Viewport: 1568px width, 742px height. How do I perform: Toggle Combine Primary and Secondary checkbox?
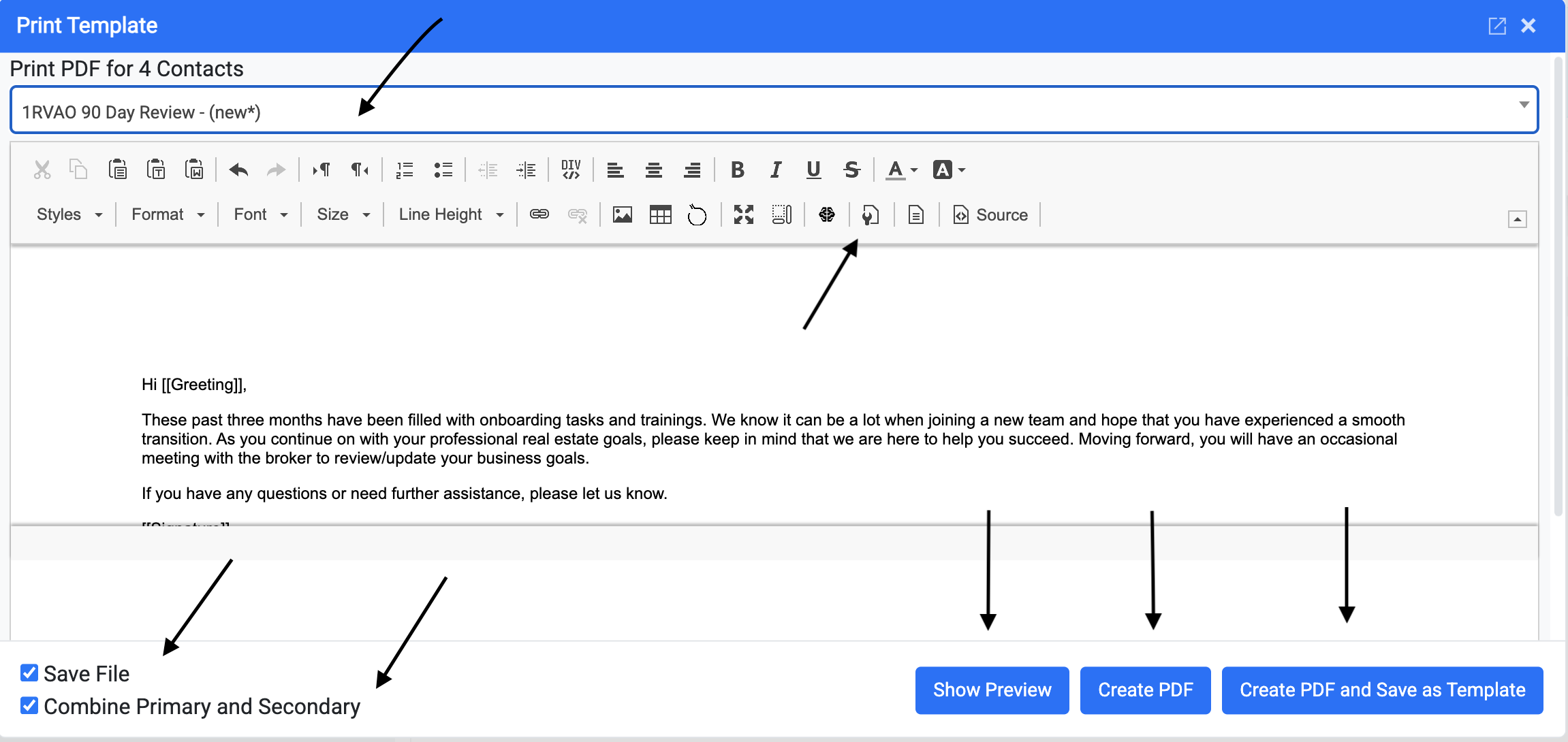[x=29, y=706]
